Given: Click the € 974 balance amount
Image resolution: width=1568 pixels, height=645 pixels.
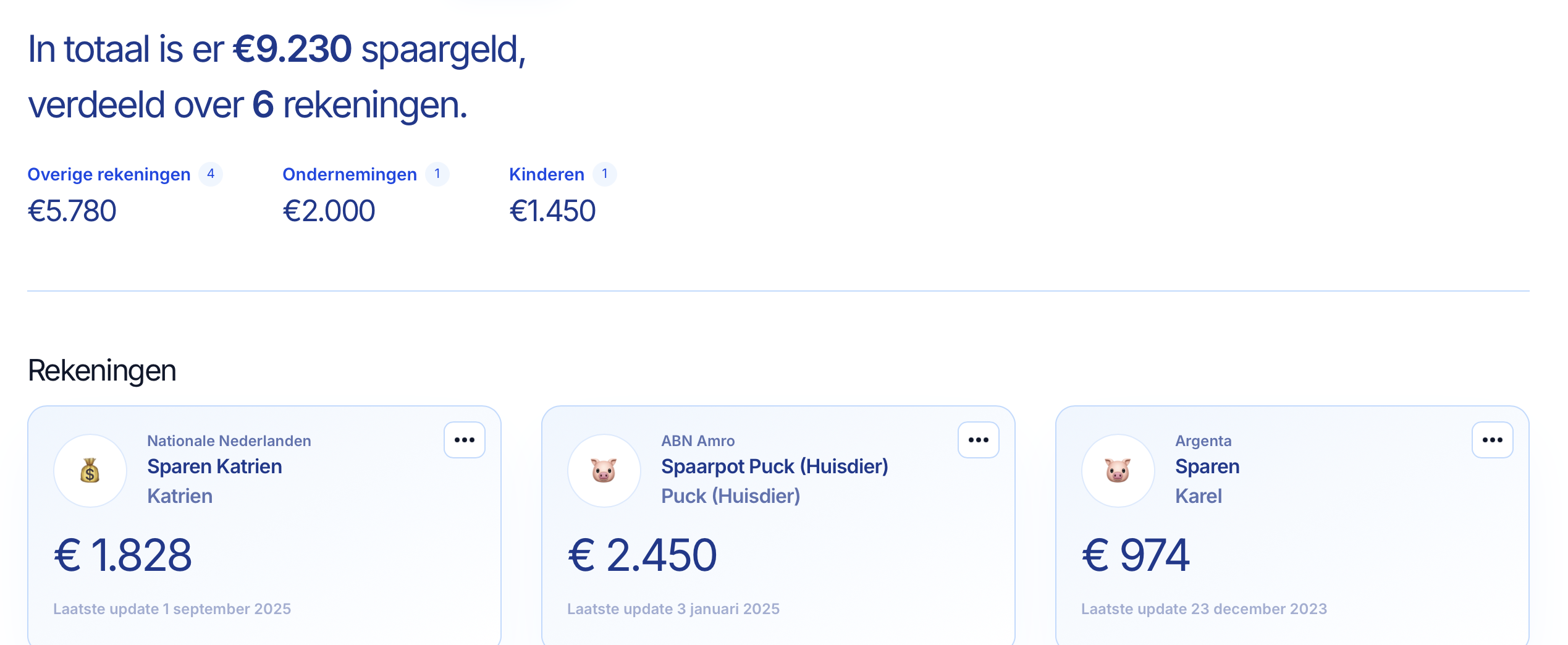Looking at the screenshot, I should pyautogui.click(x=1136, y=555).
